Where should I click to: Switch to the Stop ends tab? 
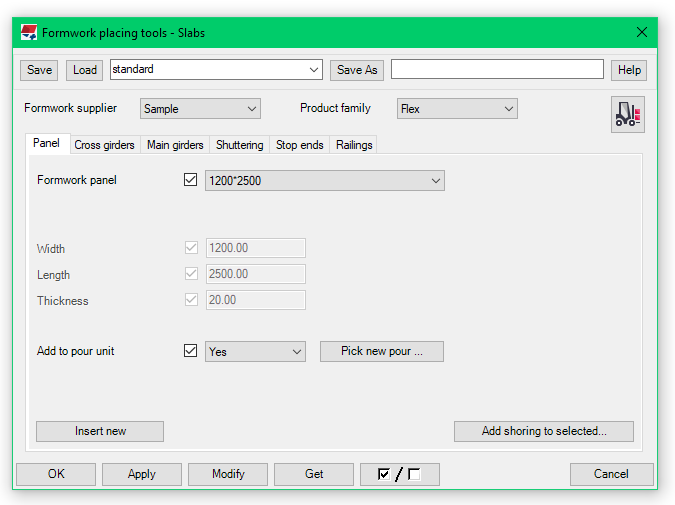(300, 145)
